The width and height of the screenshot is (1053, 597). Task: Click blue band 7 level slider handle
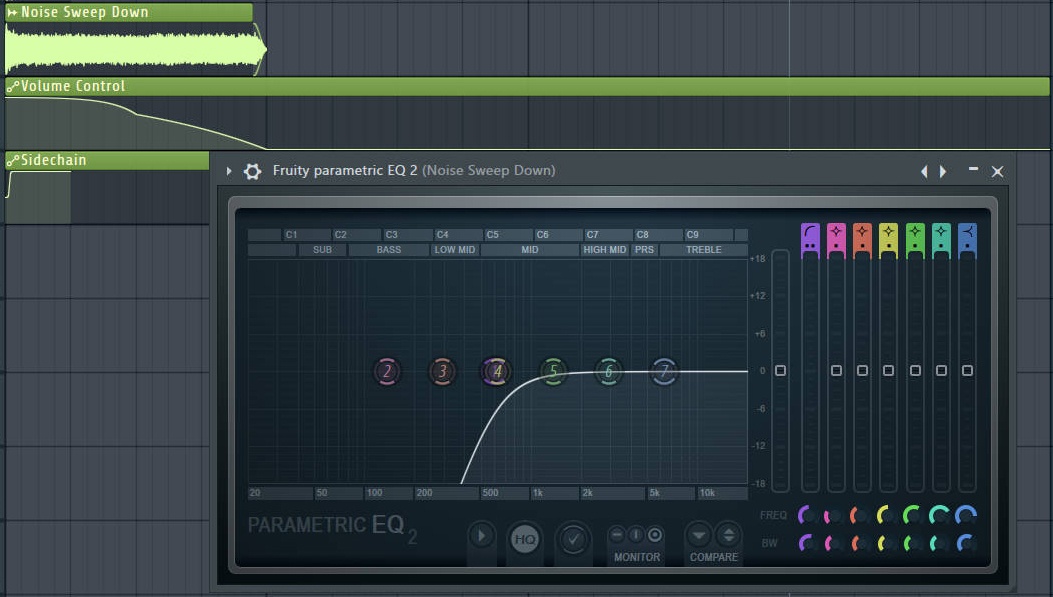pyautogui.click(x=967, y=371)
